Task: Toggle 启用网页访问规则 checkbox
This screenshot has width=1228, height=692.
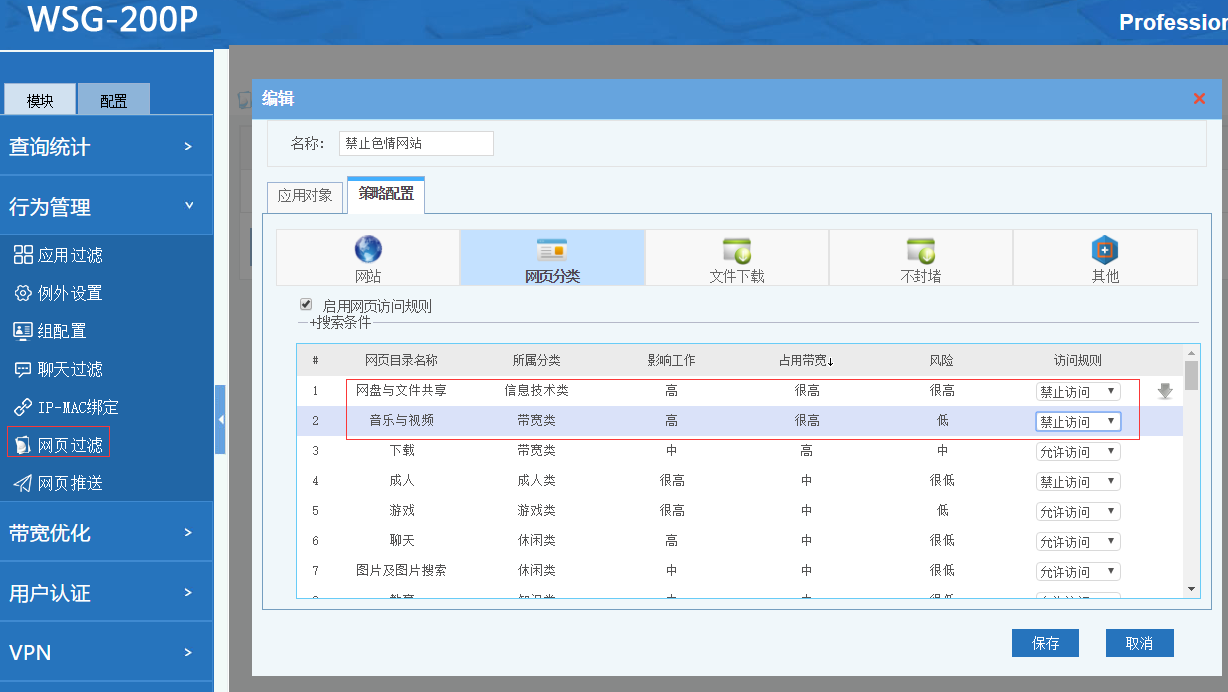Action: coord(307,305)
